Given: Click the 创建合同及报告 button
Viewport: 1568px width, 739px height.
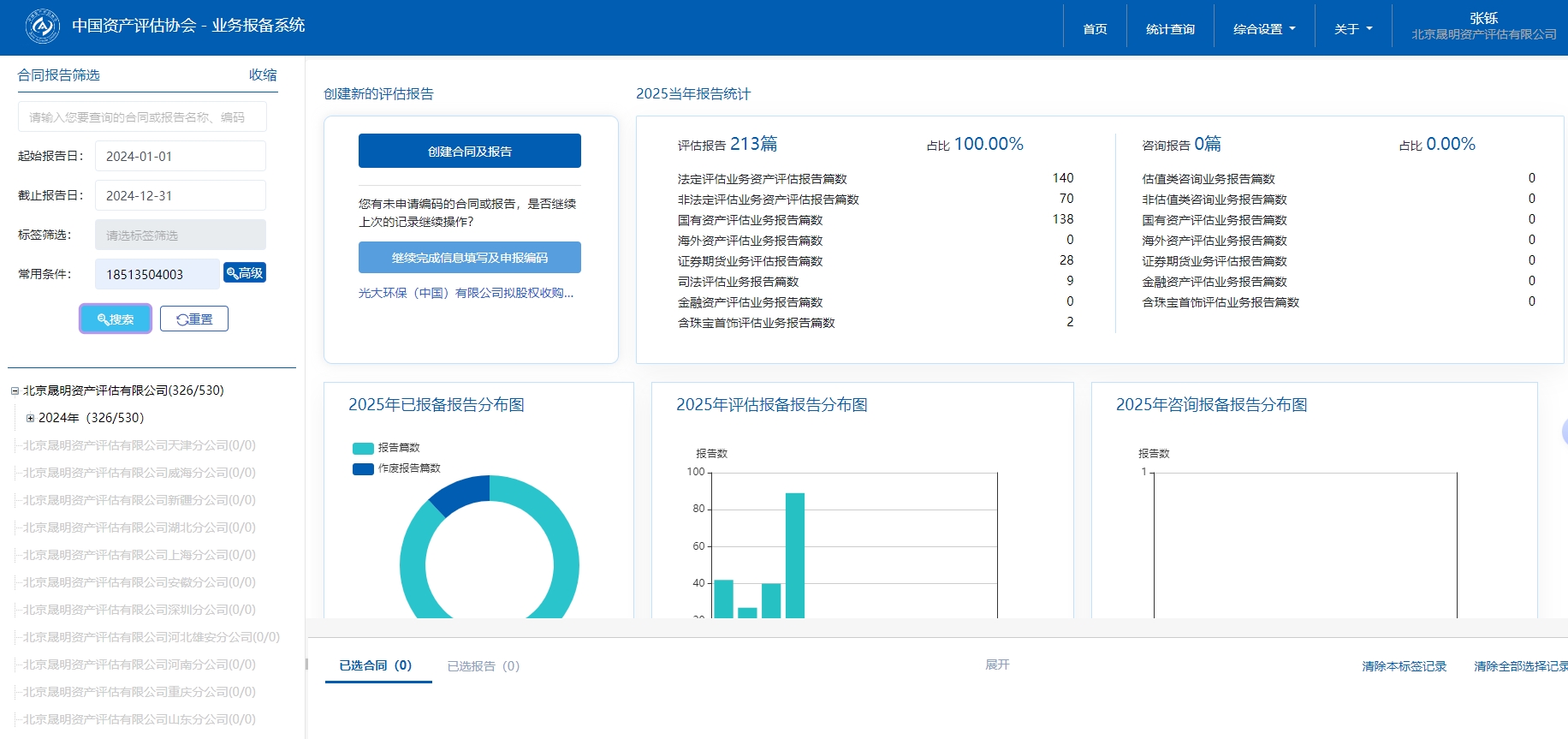Looking at the screenshot, I should [469, 152].
